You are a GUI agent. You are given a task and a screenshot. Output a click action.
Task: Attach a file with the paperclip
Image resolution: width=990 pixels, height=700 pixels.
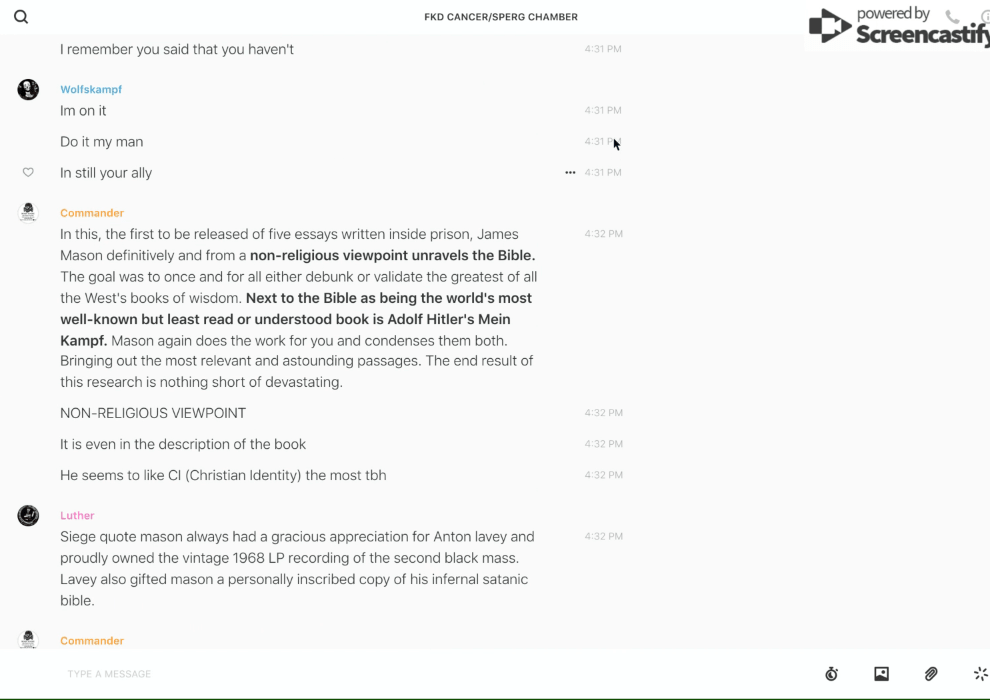tap(931, 674)
